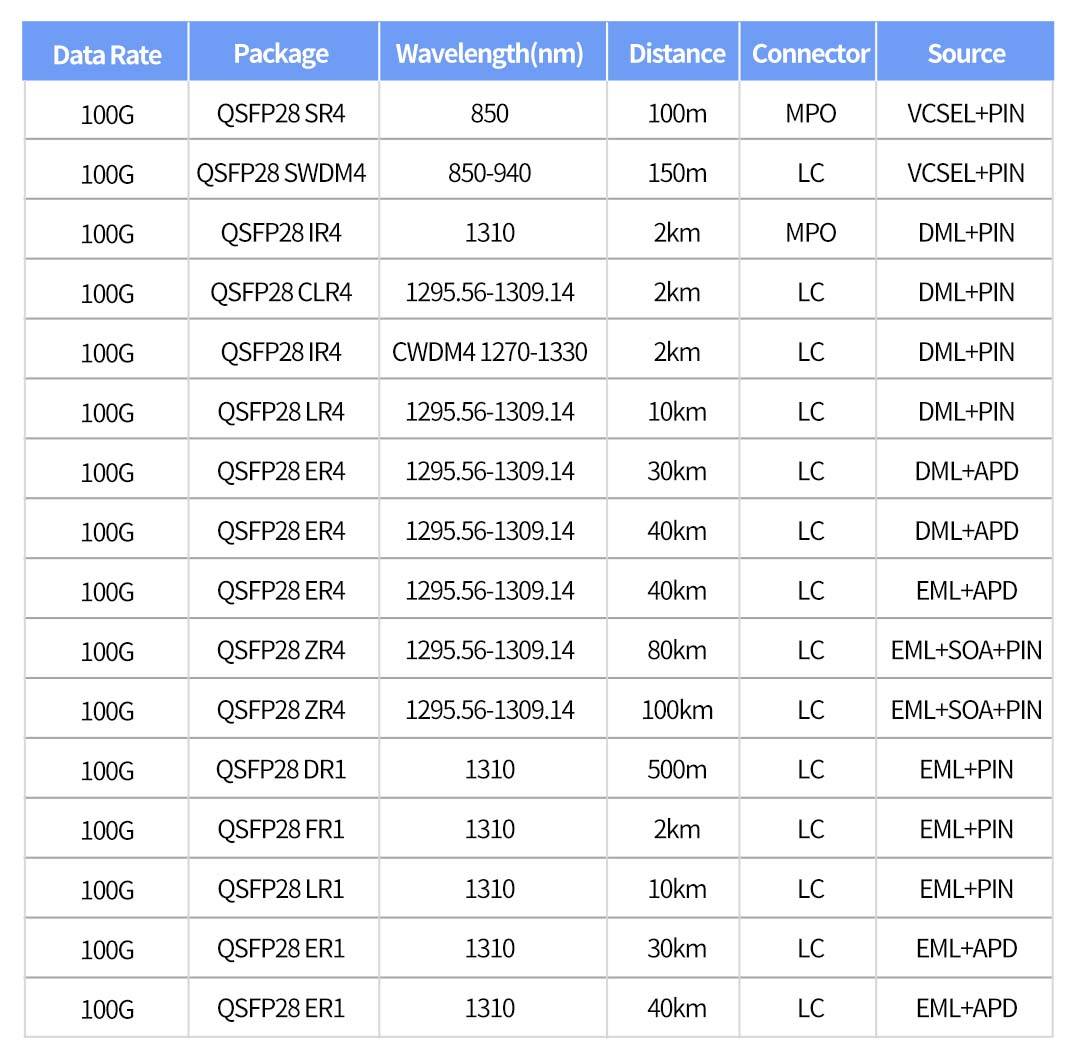The width and height of the screenshot is (1080, 1062).
Task: Click the Data Rate column header
Action: click(x=107, y=54)
